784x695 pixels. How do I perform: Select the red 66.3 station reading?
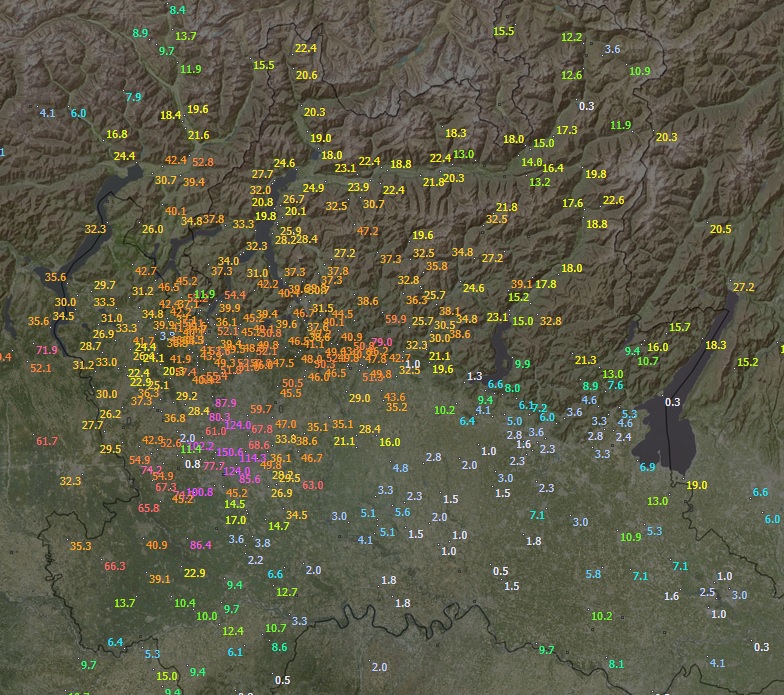pos(115,566)
